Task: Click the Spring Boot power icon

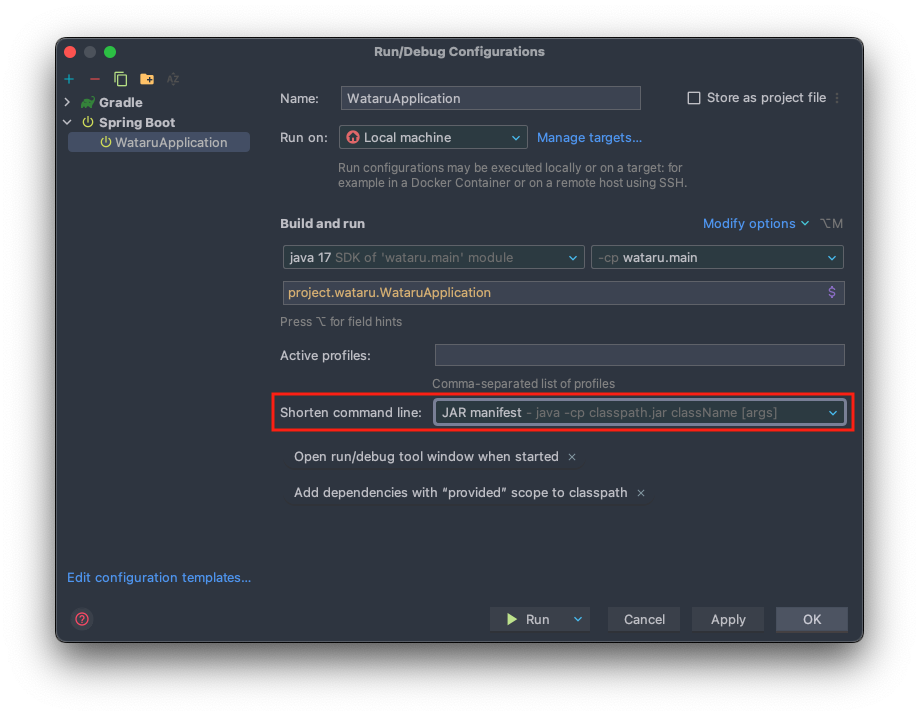Action: coord(88,122)
